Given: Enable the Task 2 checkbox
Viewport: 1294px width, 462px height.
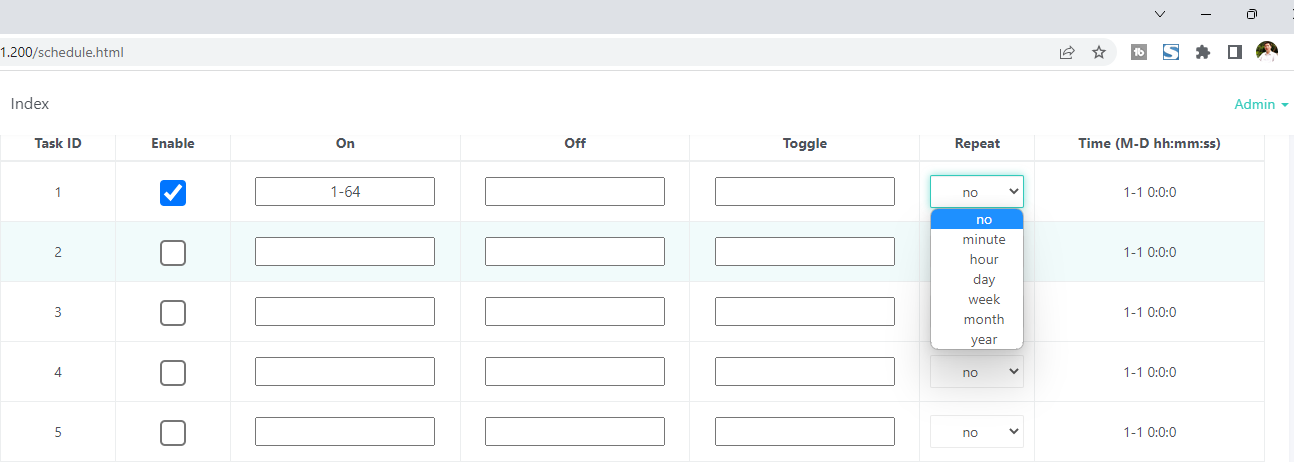Looking at the screenshot, I should tap(173, 253).
